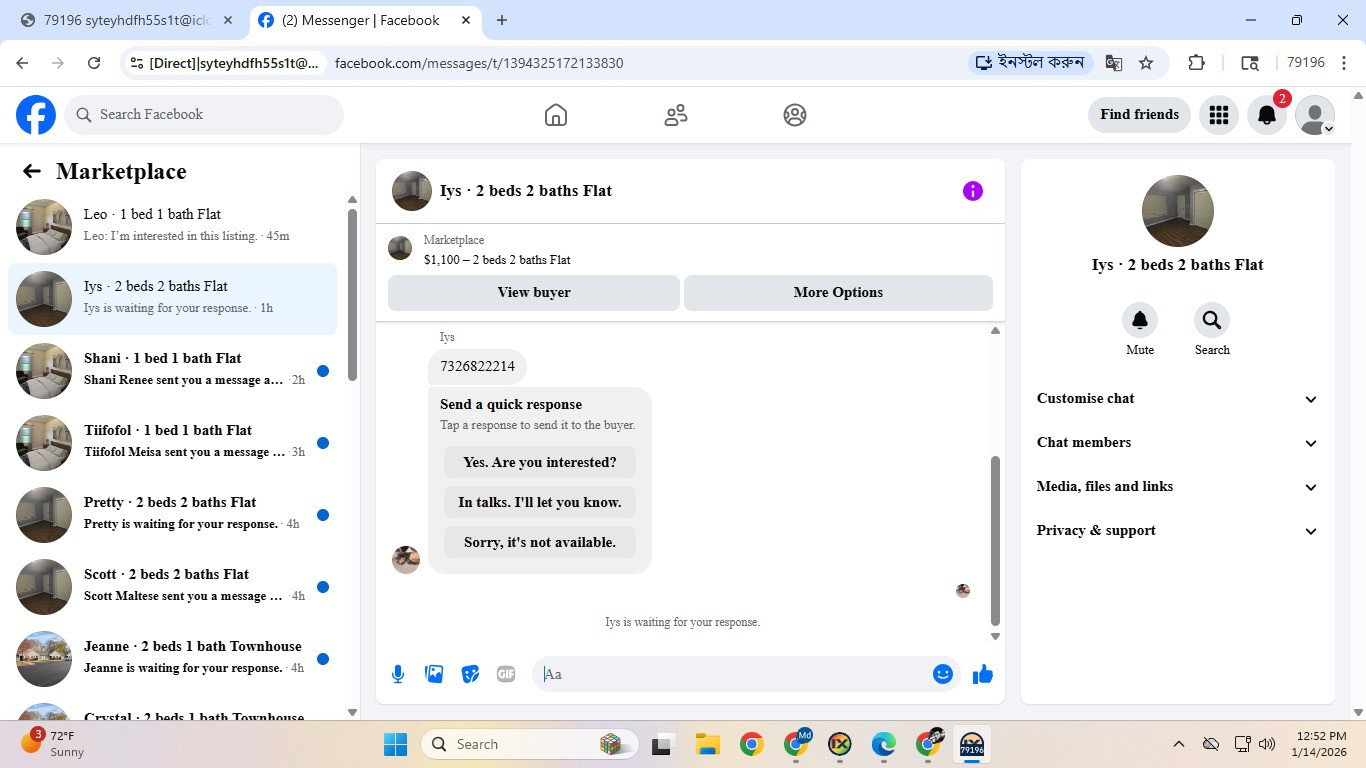Click the Marketplace list scrollbar thumb

pos(352,294)
